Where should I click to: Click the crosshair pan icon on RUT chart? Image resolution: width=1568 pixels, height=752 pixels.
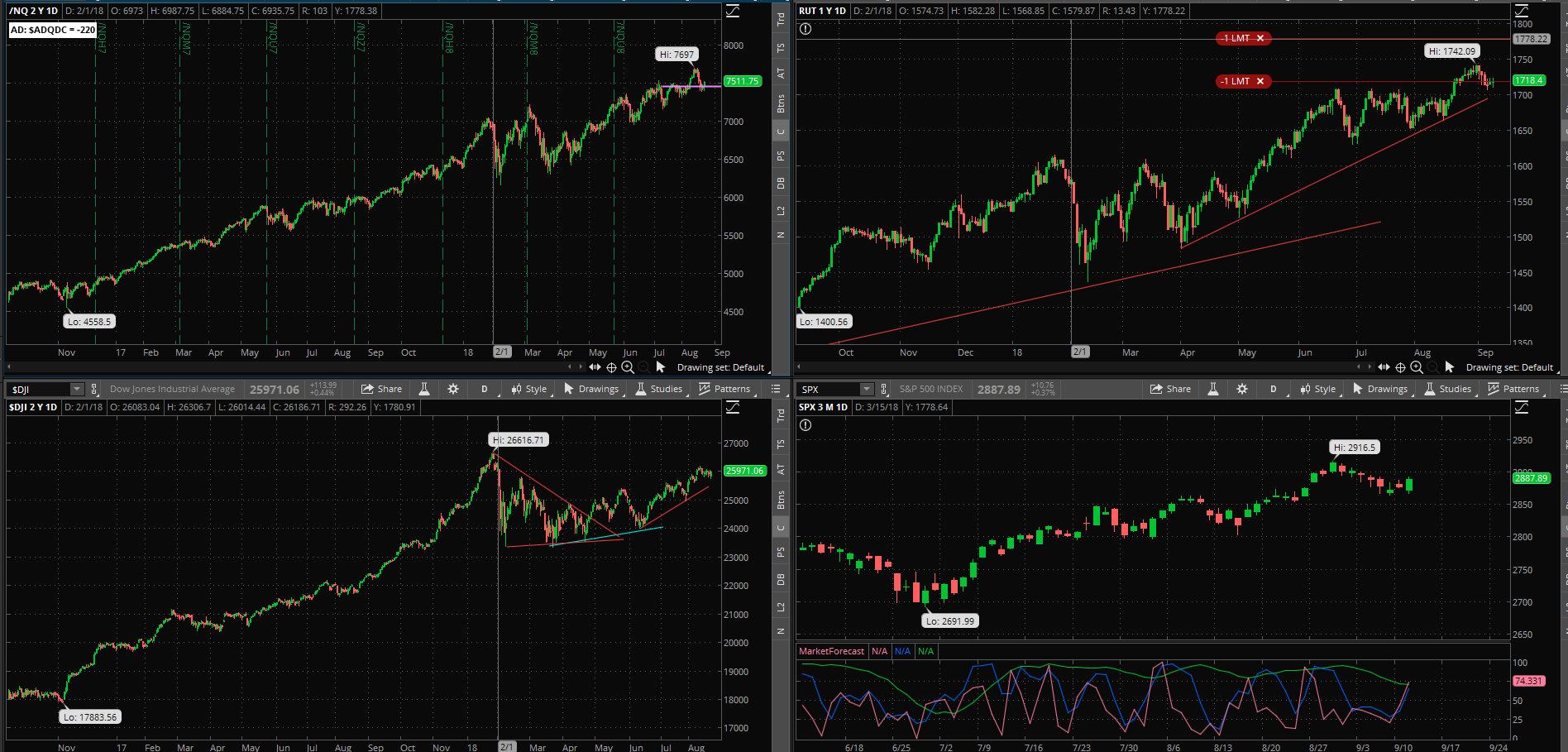coord(1401,367)
